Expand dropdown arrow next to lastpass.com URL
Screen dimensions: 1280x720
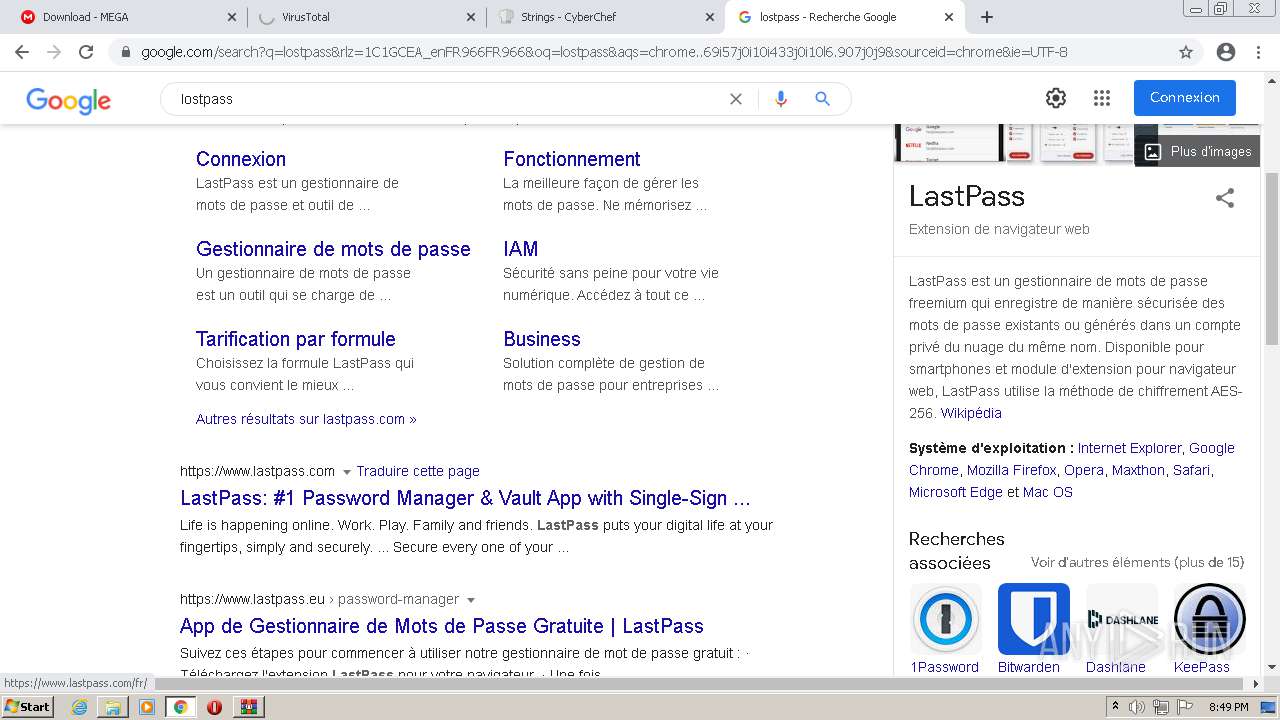pyautogui.click(x=347, y=472)
